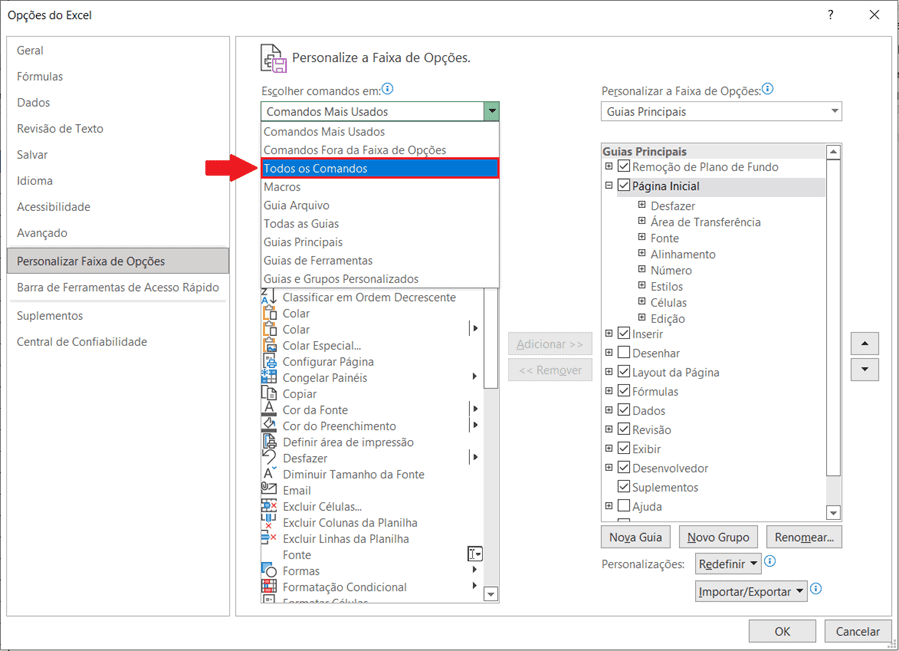Move selected tab up with the up arrow
The image size is (899, 651).
(x=865, y=344)
